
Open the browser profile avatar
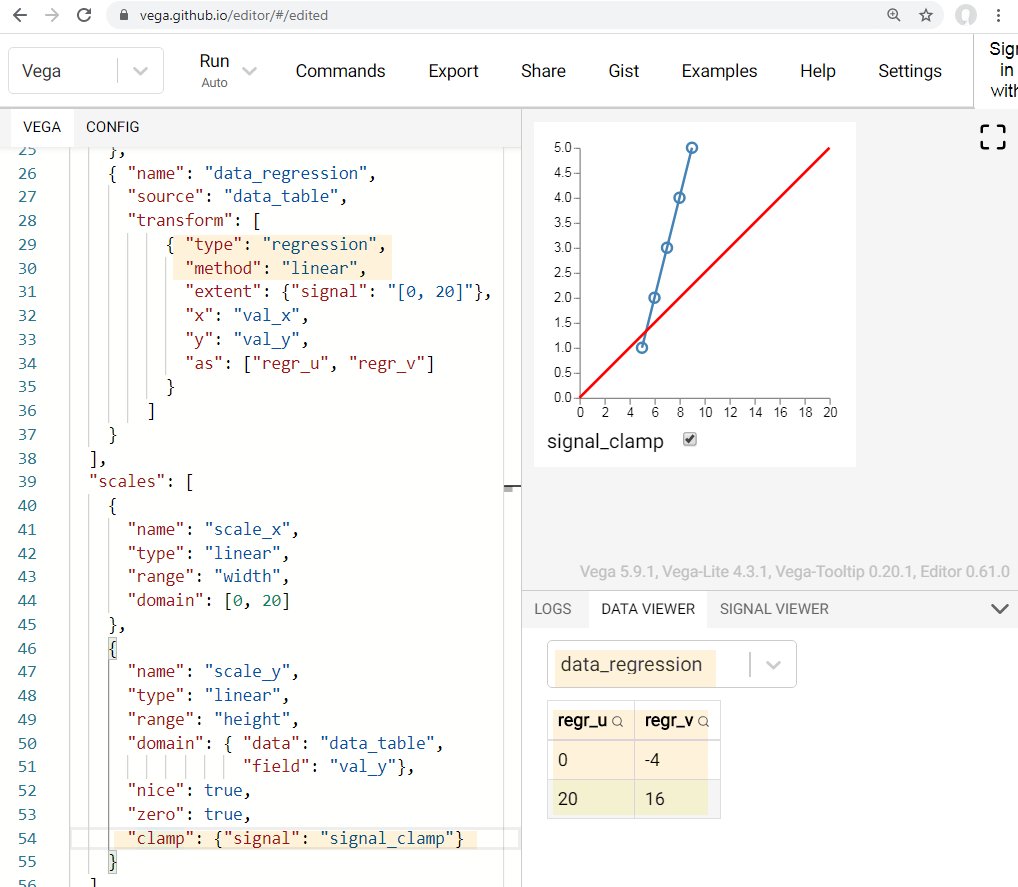click(965, 15)
